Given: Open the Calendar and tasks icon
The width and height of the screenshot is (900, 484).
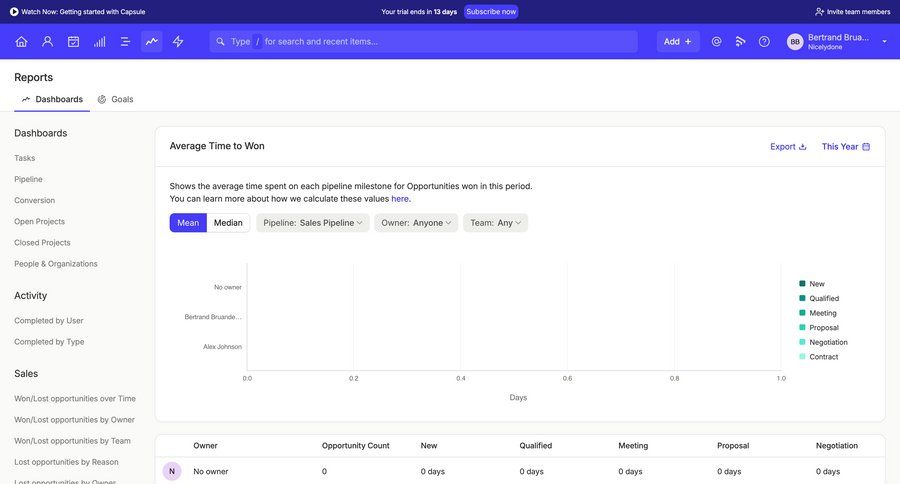Looking at the screenshot, I should pyautogui.click(x=73, y=41).
